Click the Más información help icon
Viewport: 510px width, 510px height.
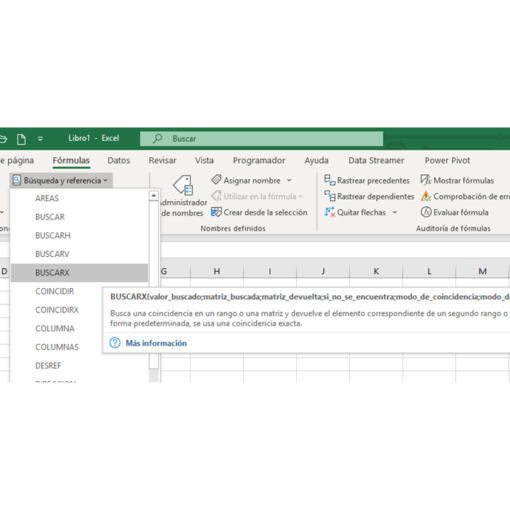pos(115,343)
